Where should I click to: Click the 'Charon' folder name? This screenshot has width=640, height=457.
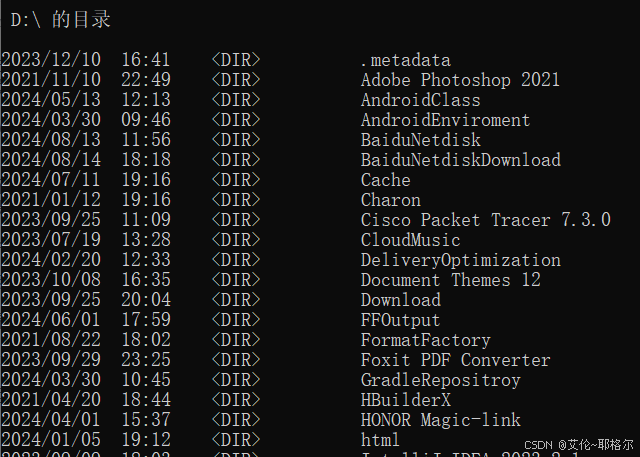click(391, 200)
